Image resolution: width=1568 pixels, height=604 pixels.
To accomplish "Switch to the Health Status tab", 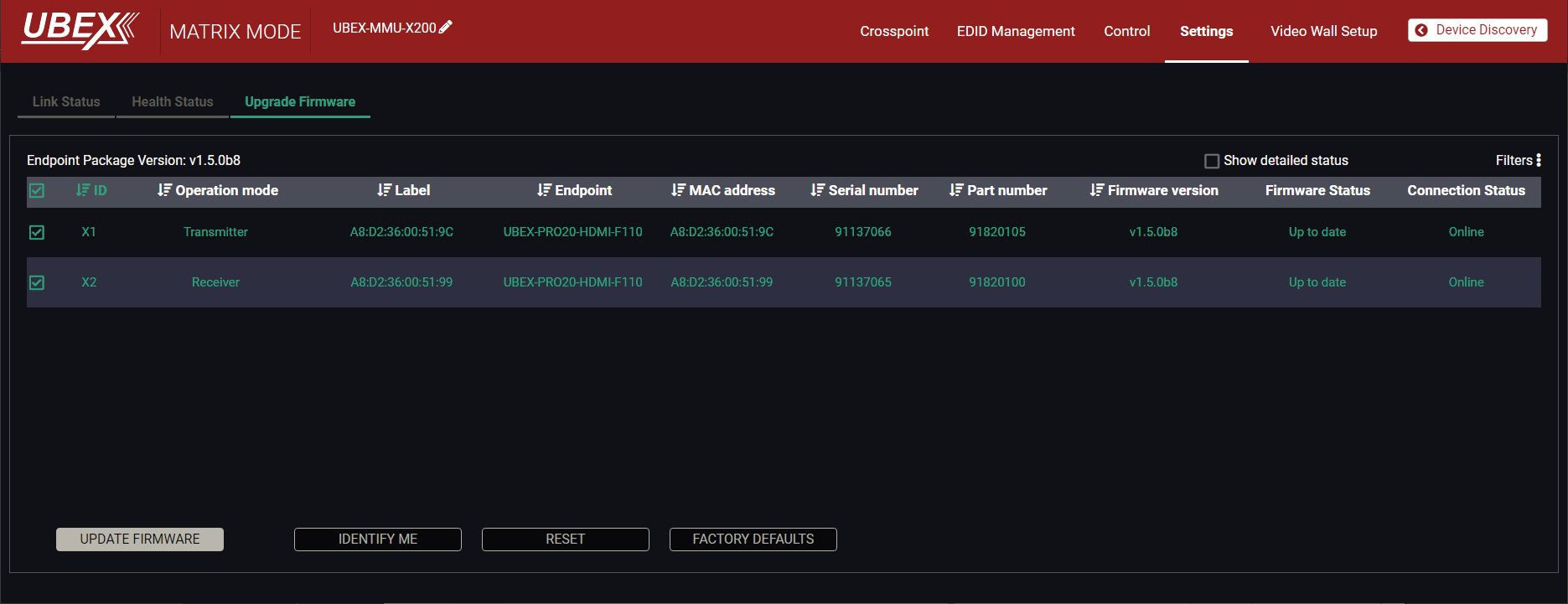I will 173,101.
